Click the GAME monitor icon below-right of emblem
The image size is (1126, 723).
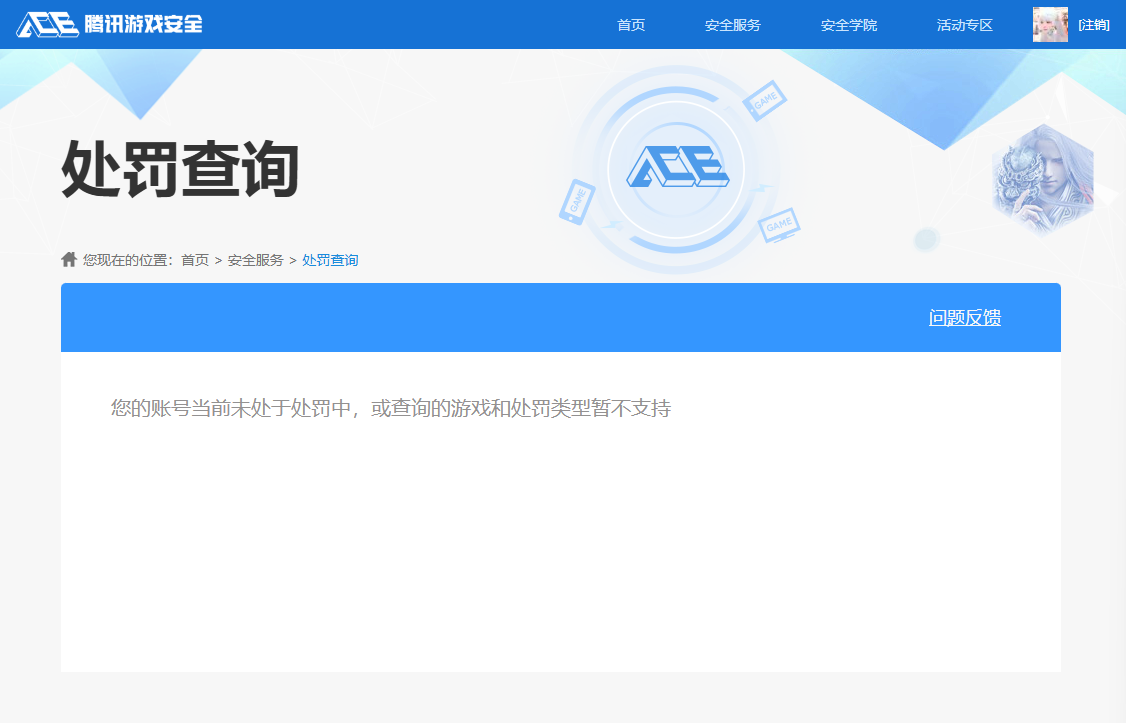[x=778, y=225]
